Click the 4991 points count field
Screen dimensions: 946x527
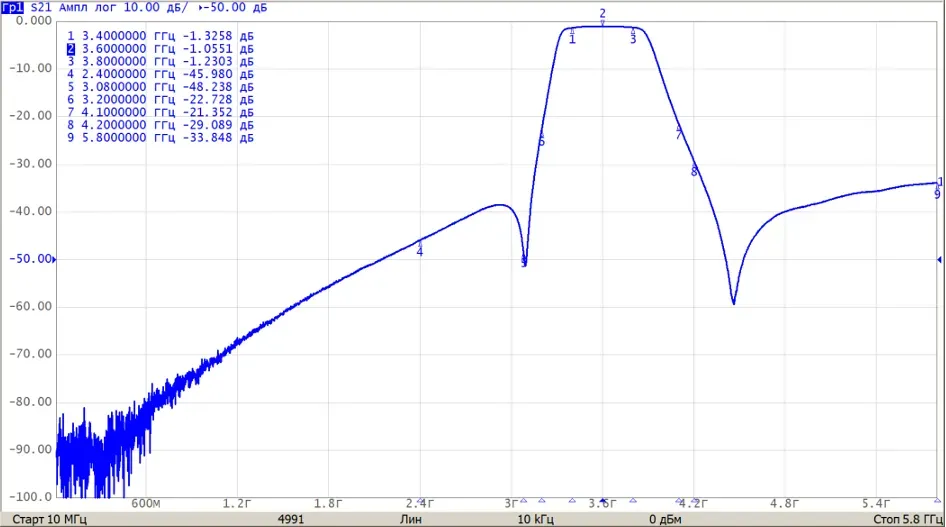(x=291, y=519)
